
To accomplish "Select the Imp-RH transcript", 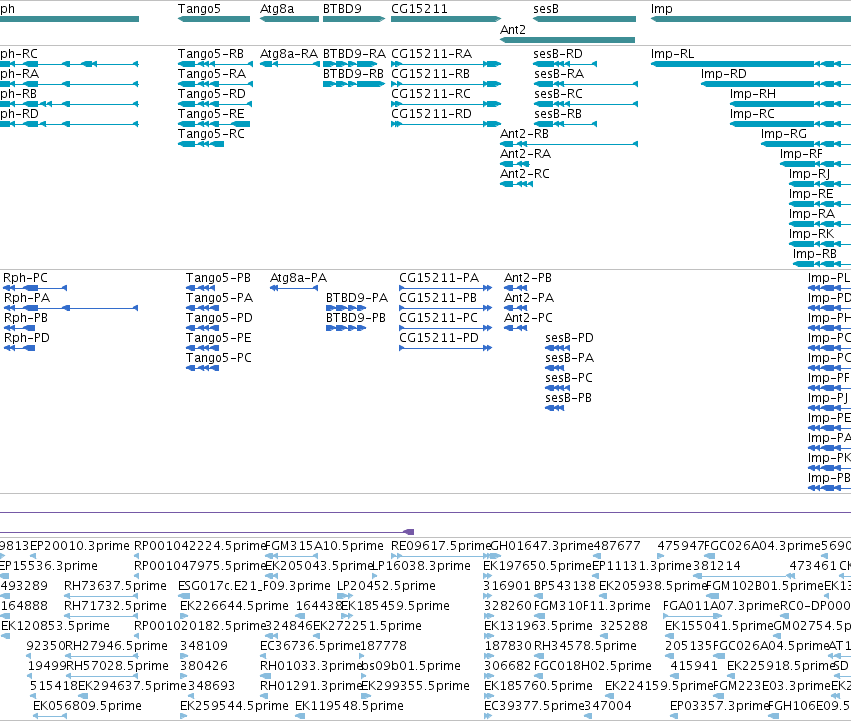I will point(790,104).
